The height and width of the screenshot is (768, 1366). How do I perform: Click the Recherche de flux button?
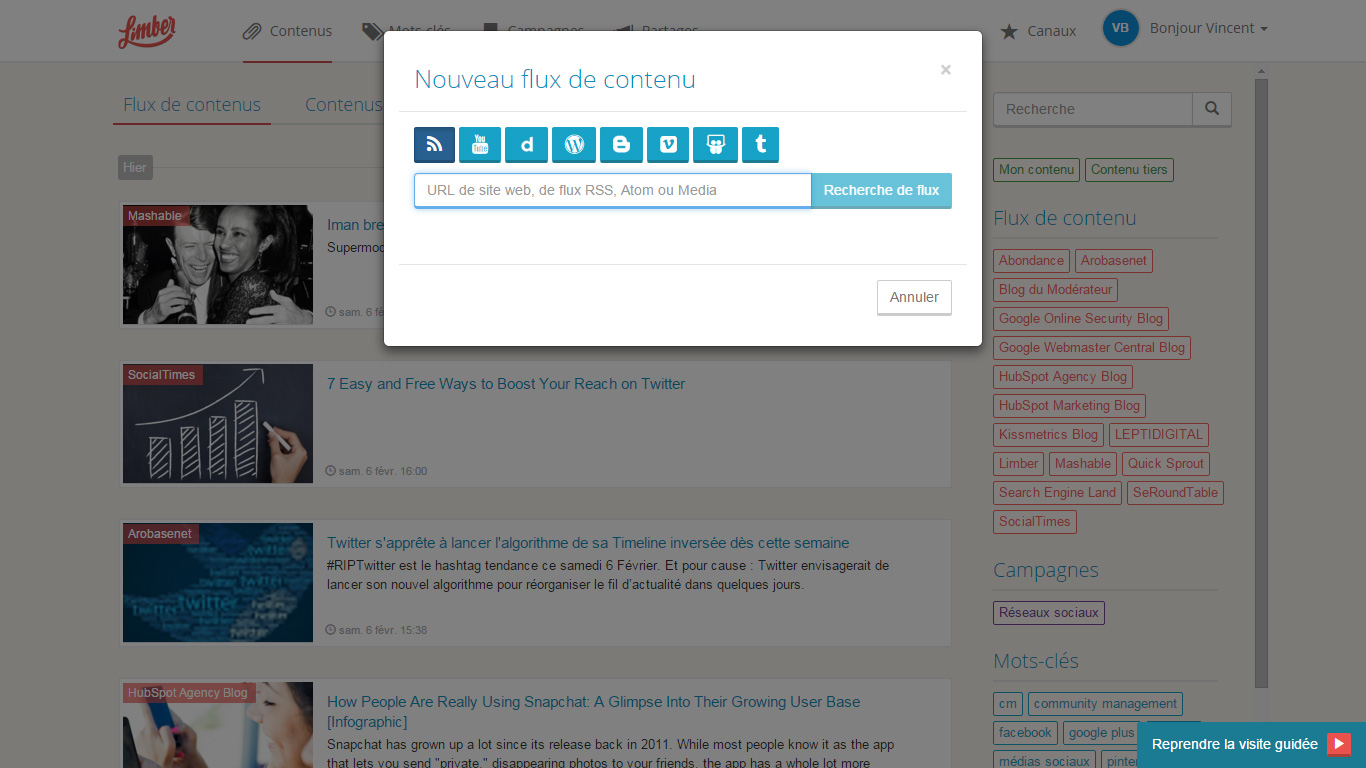881,190
